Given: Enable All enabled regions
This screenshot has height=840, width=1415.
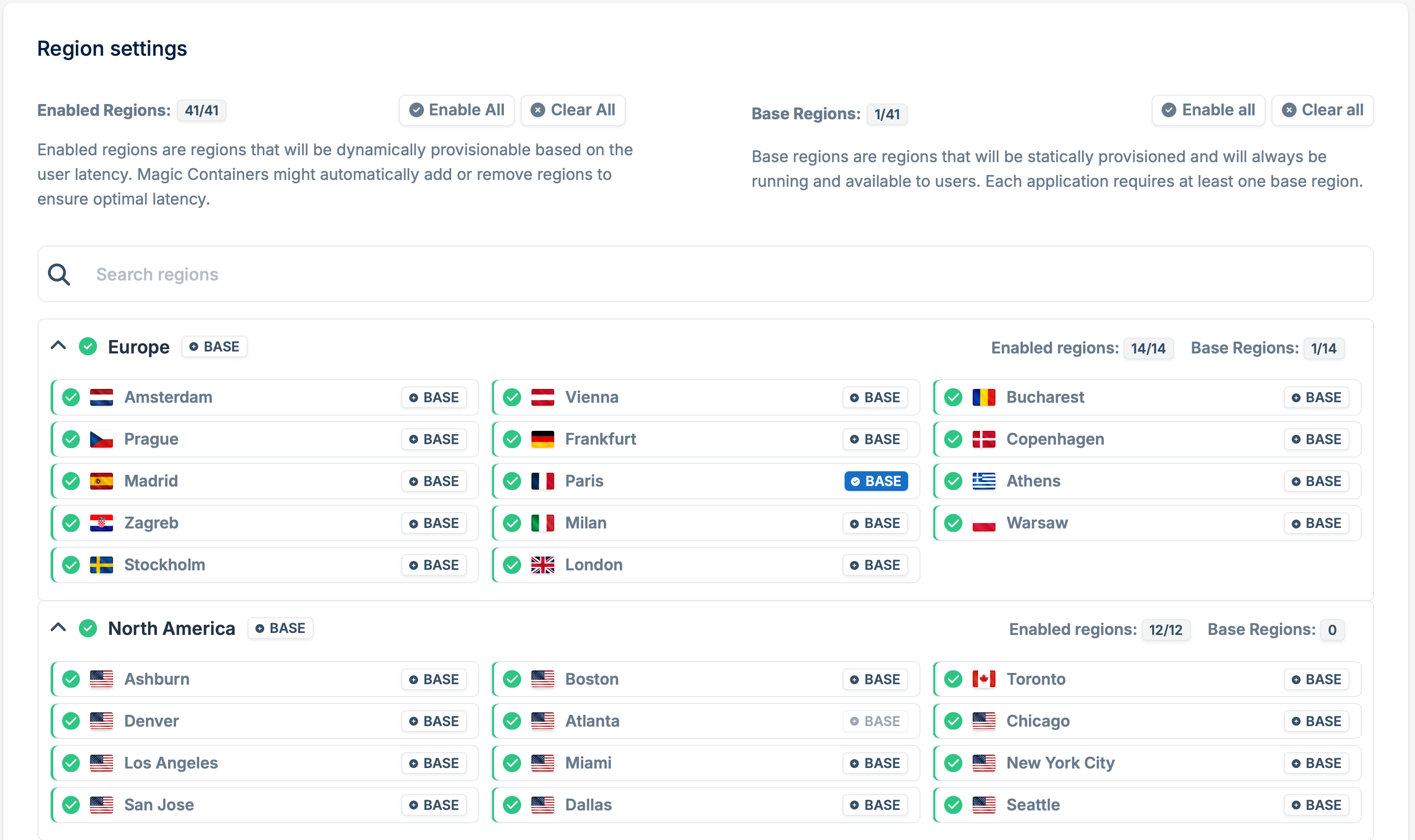Looking at the screenshot, I should tap(457, 110).
